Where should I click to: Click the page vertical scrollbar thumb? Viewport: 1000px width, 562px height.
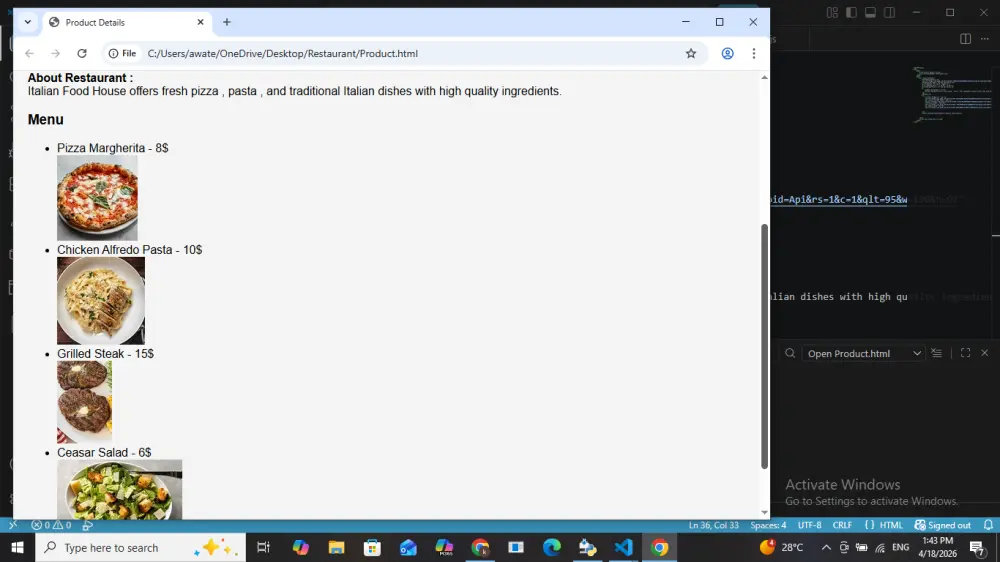click(x=764, y=346)
